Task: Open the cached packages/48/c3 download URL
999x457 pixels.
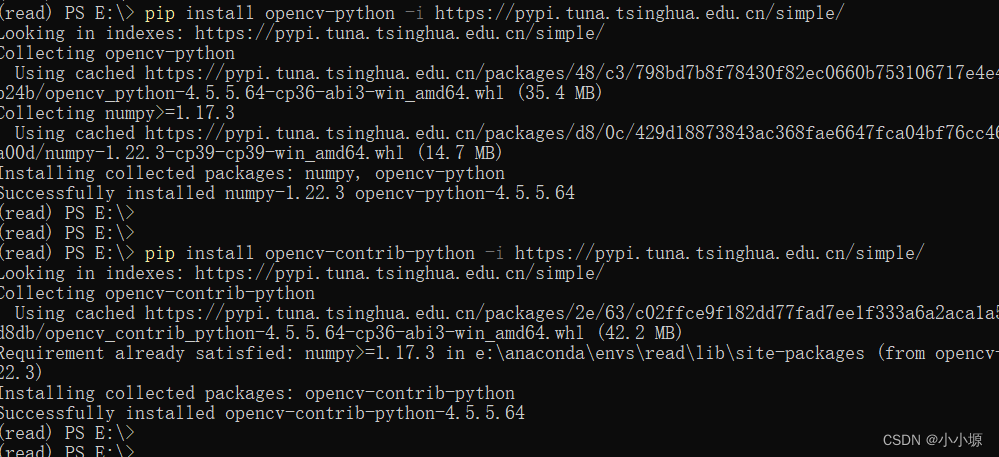Action: click(571, 73)
